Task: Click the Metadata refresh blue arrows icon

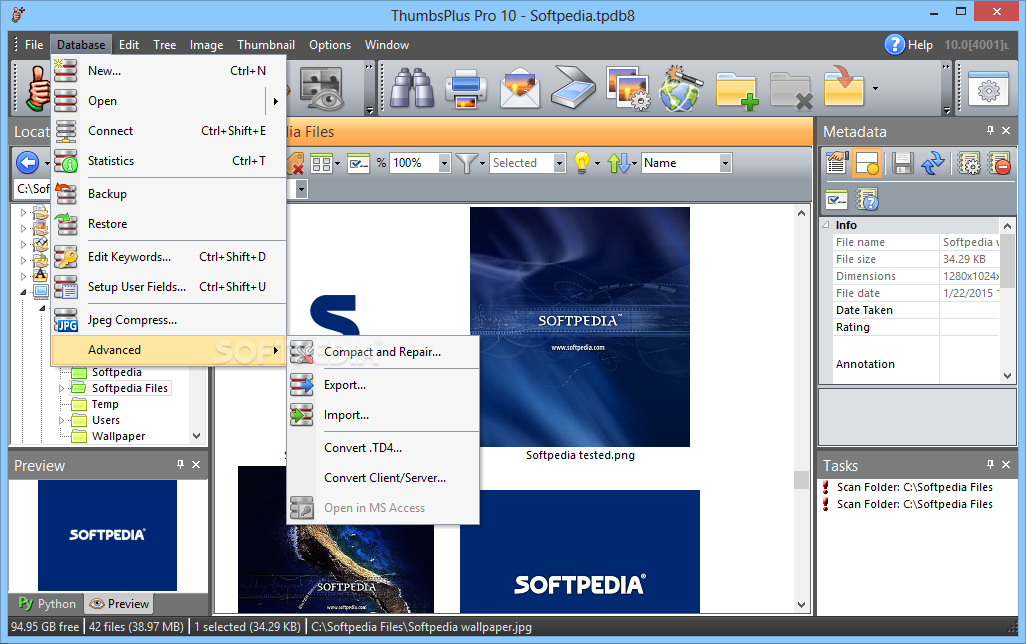Action: coord(932,162)
